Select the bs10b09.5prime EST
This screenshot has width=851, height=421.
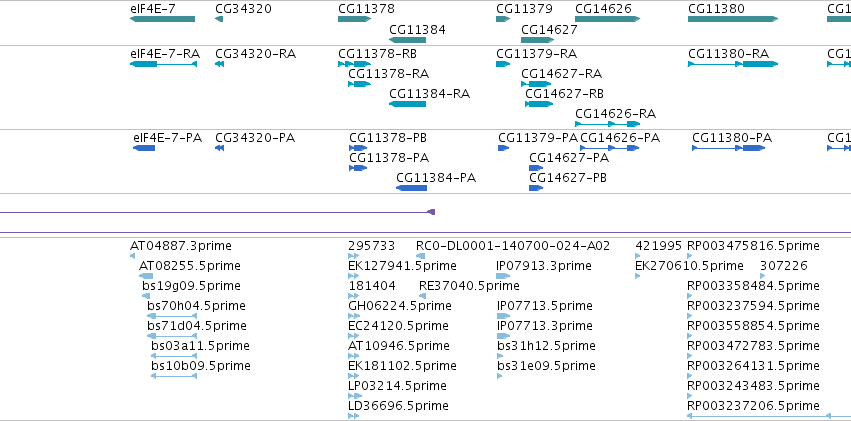tap(174, 376)
